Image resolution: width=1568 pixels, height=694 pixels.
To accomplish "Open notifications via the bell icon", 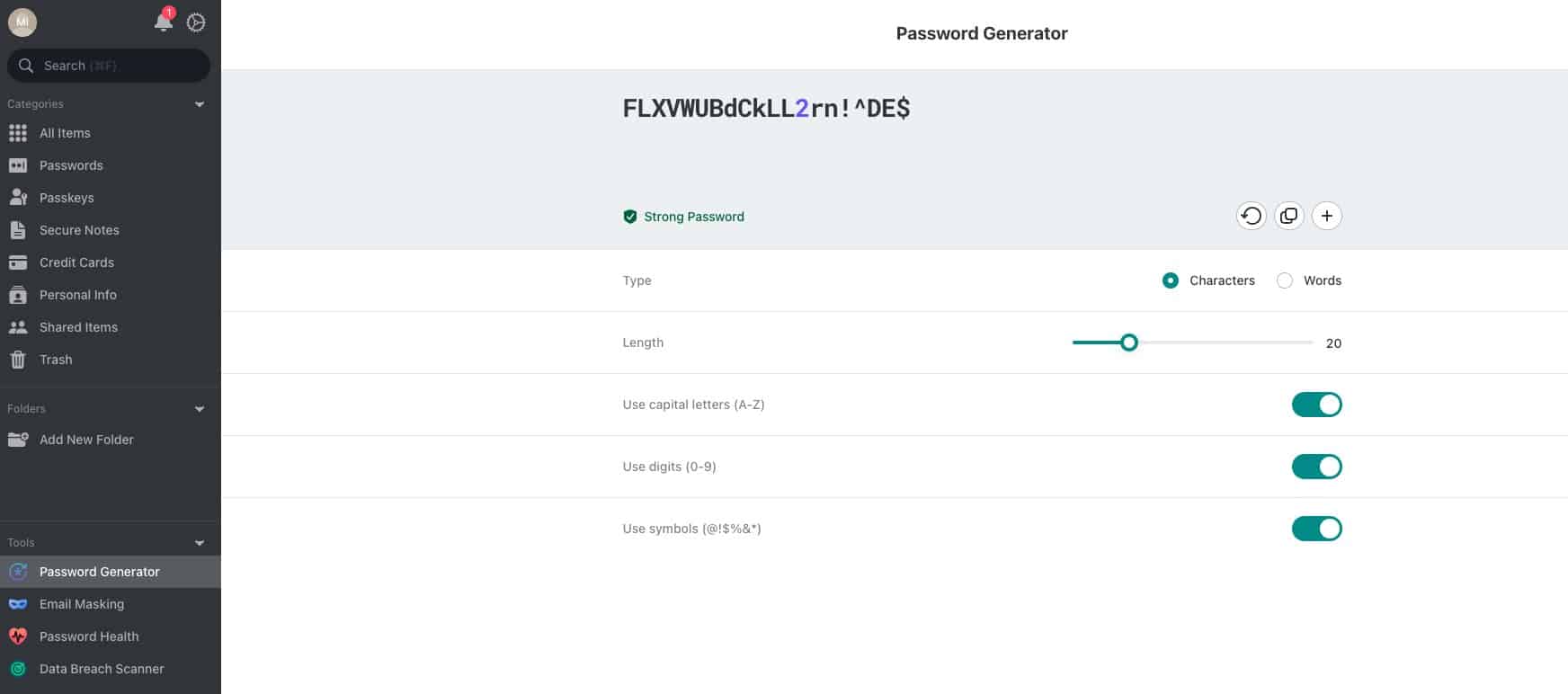I will click(163, 22).
